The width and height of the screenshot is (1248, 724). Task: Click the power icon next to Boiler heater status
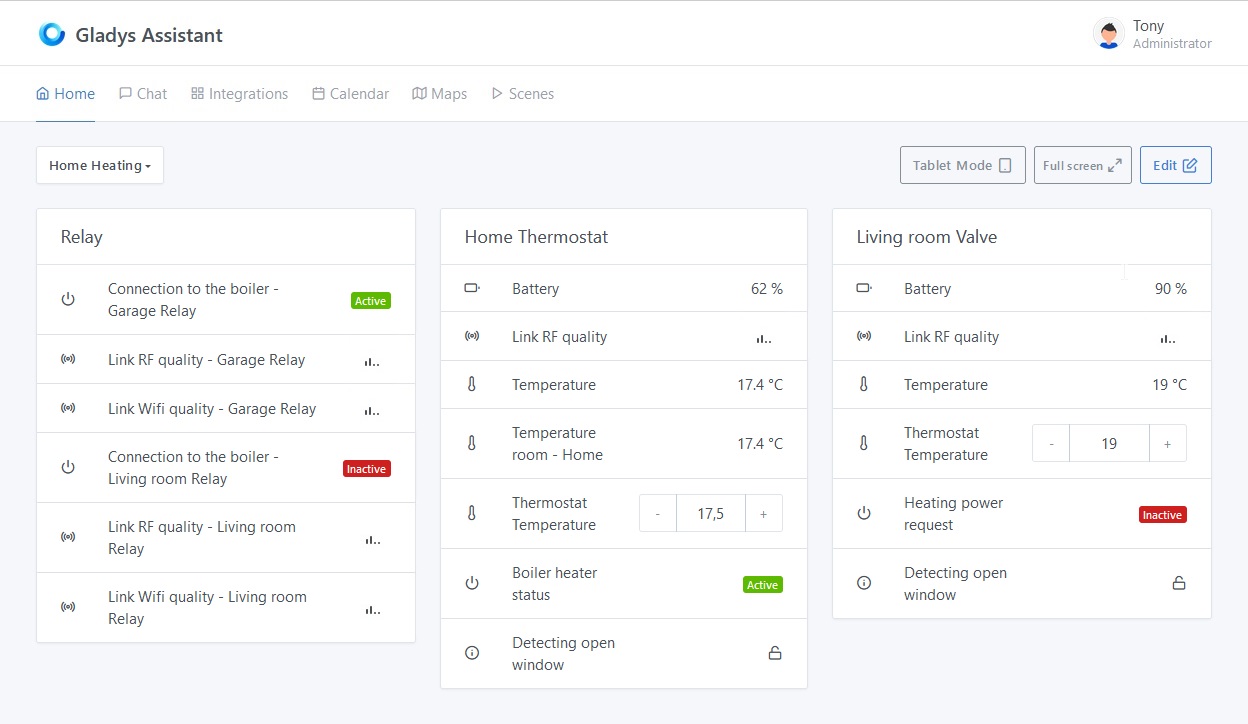(x=471, y=583)
